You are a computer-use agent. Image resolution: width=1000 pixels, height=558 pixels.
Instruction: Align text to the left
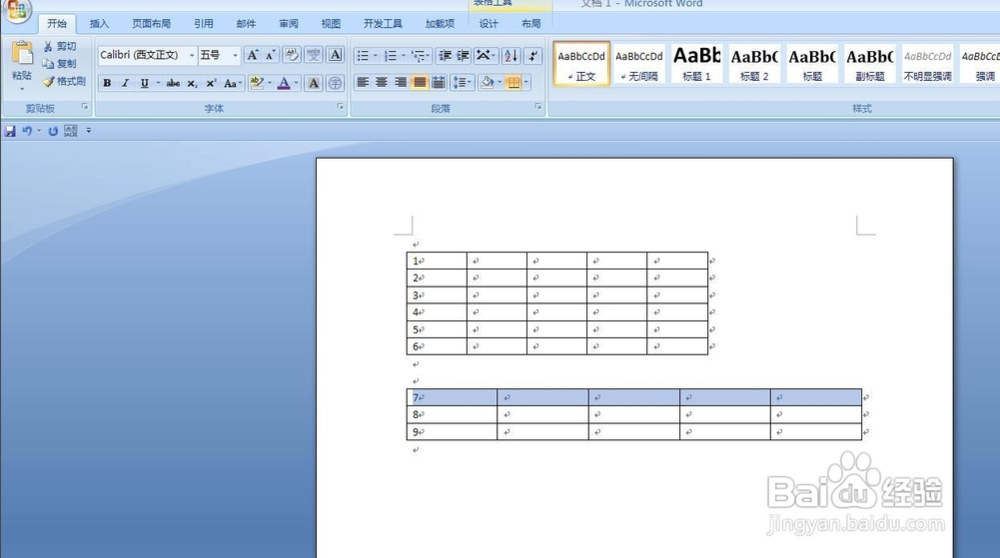click(363, 82)
